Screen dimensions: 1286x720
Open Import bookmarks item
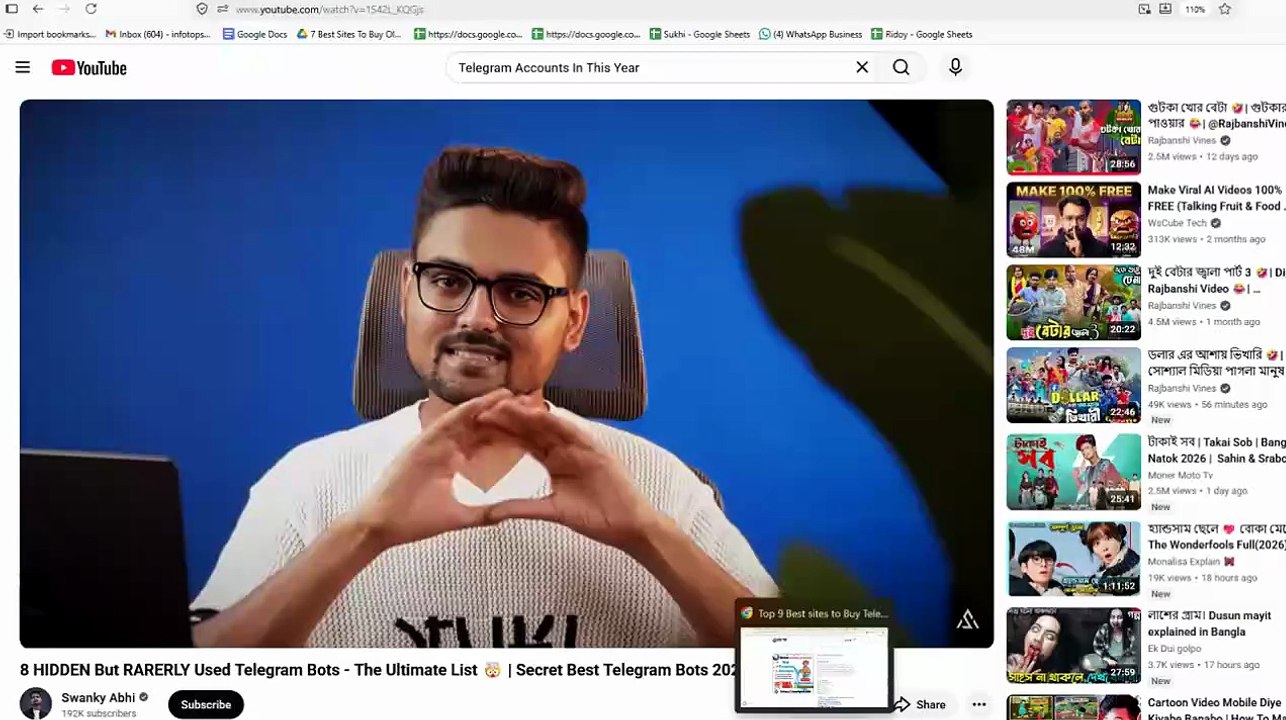click(49, 34)
